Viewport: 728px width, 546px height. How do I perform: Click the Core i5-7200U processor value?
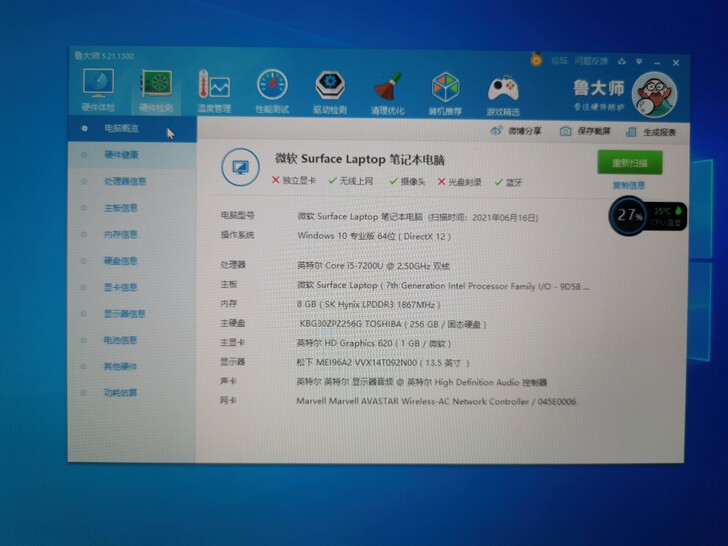point(373,266)
